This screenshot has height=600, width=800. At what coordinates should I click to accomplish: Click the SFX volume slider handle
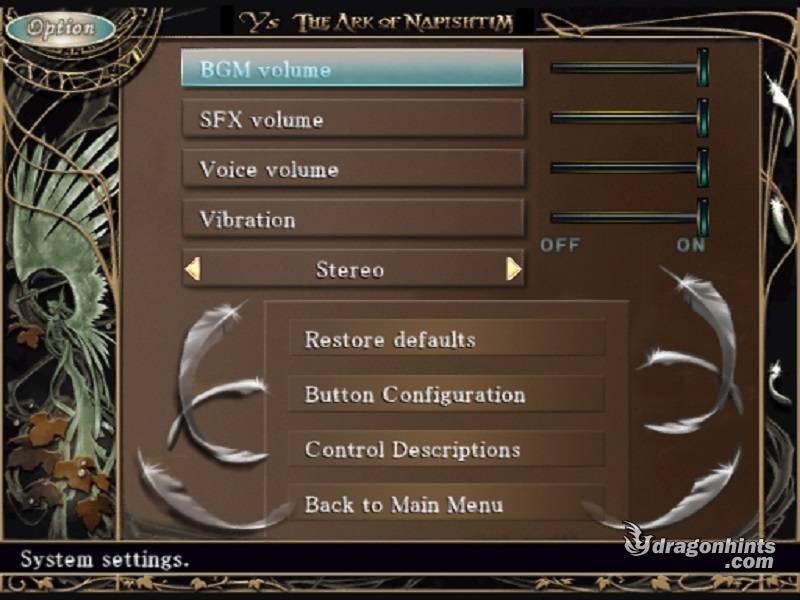click(x=703, y=117)
